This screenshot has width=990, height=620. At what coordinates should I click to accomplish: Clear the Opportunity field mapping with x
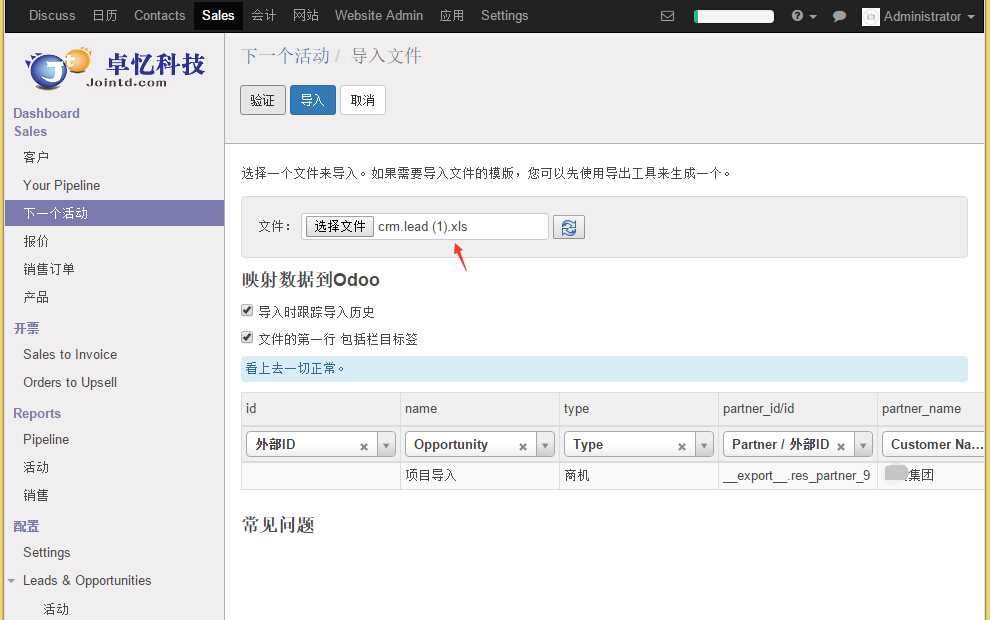coord(523,446)
